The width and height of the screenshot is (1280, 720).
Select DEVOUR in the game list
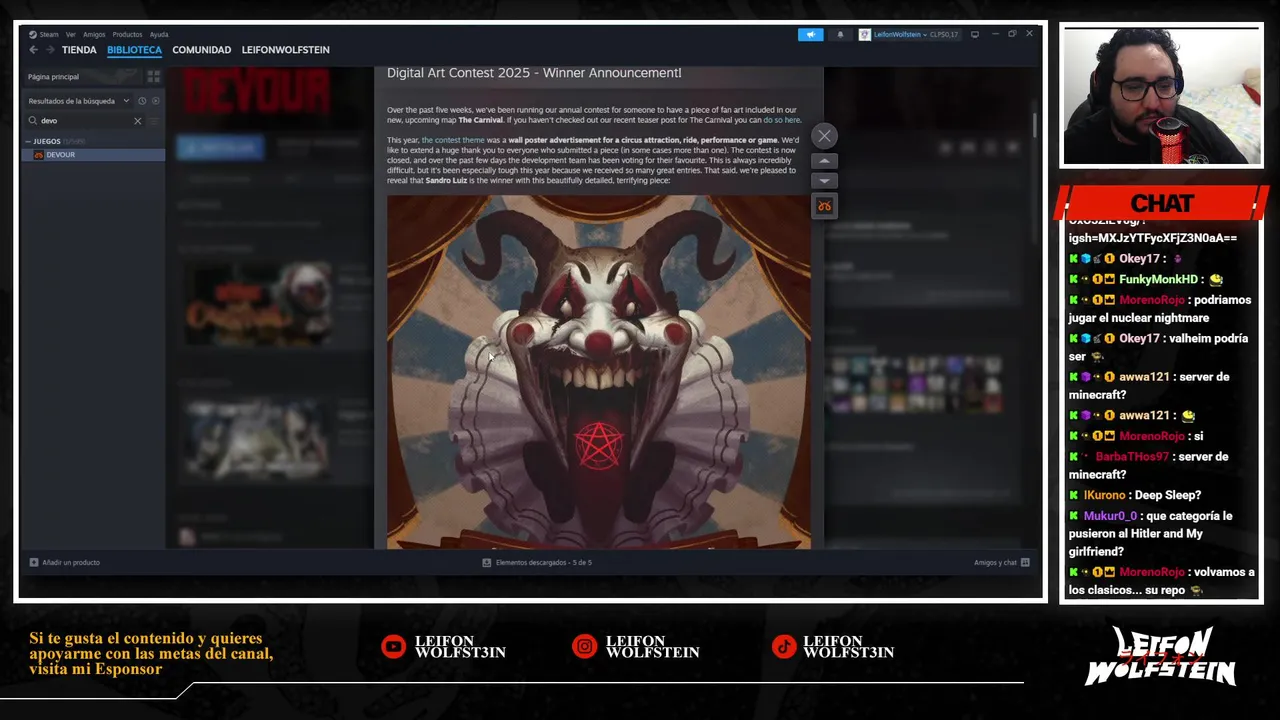pyautogui.click(x=93, y=155)
